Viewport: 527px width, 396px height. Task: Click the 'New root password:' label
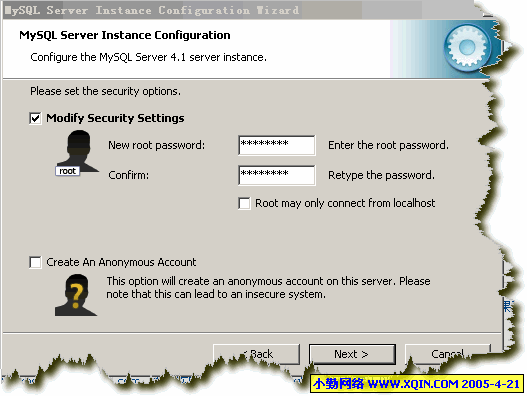[156, 145]
